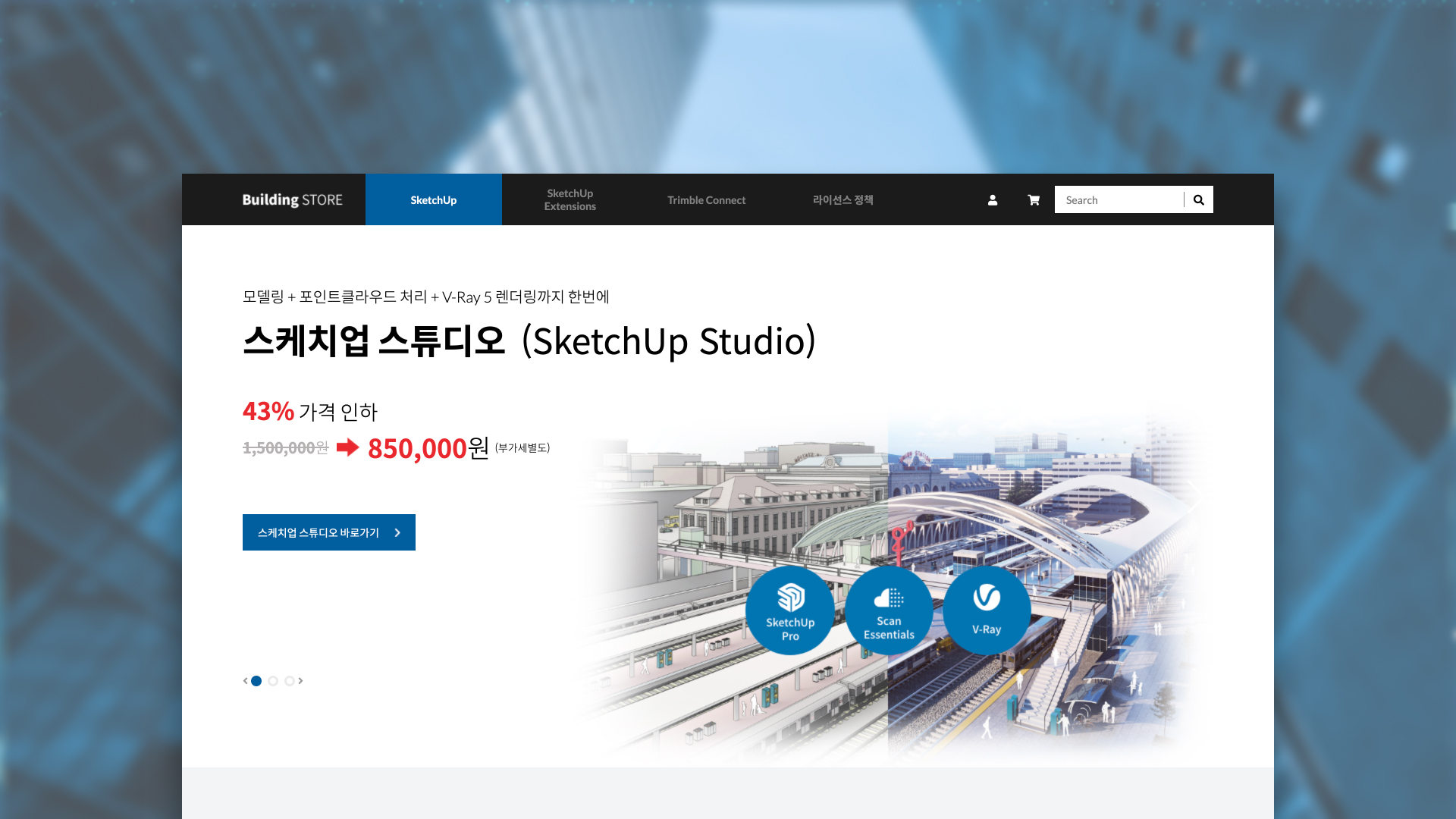This screenshot has height=819, width=1456.
Task: Open the 라이선스 정책 page
Action: (843, 200)
